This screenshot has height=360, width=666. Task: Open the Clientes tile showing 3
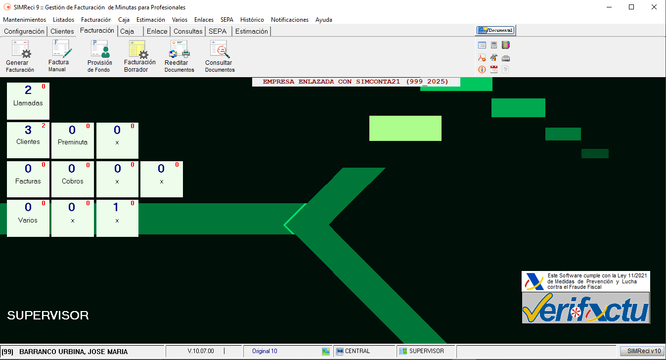[x=28, y=141]
